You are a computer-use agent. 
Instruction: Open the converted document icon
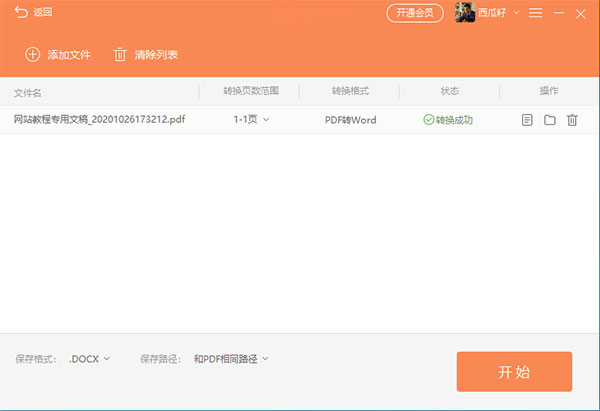tap(527, 120)
